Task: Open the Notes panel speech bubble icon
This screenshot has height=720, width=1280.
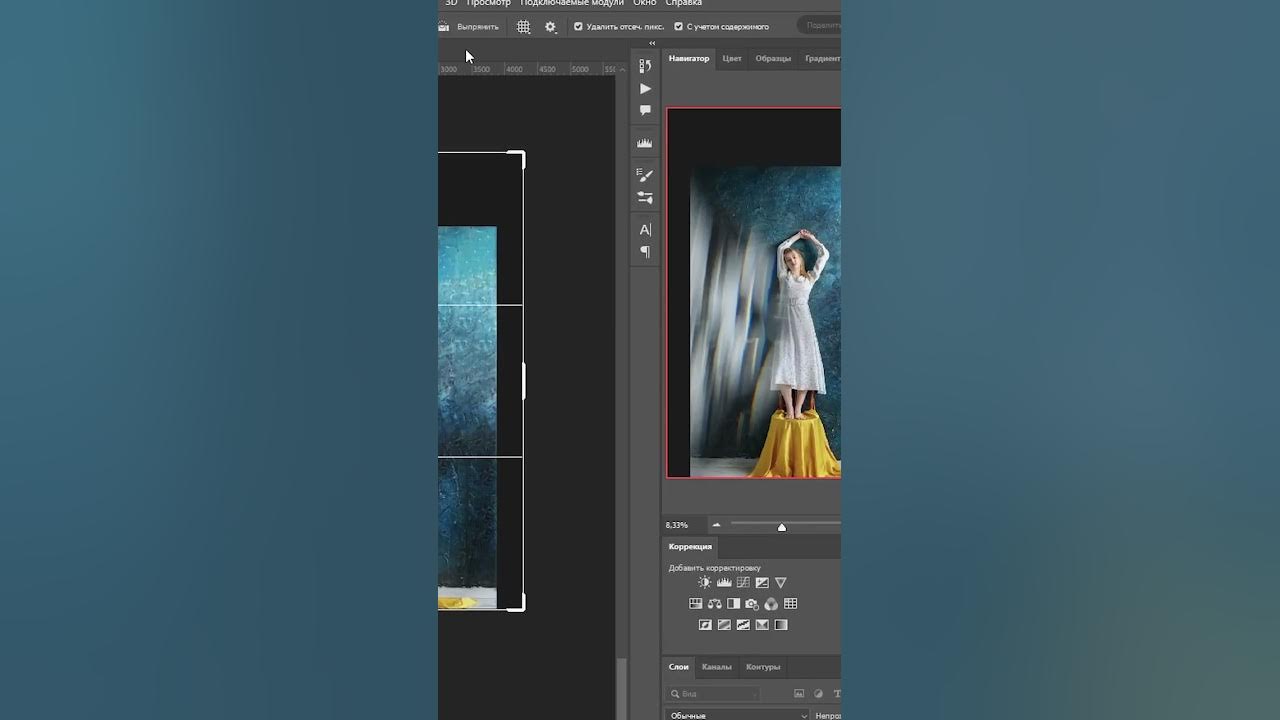Action: click(645, 110)
